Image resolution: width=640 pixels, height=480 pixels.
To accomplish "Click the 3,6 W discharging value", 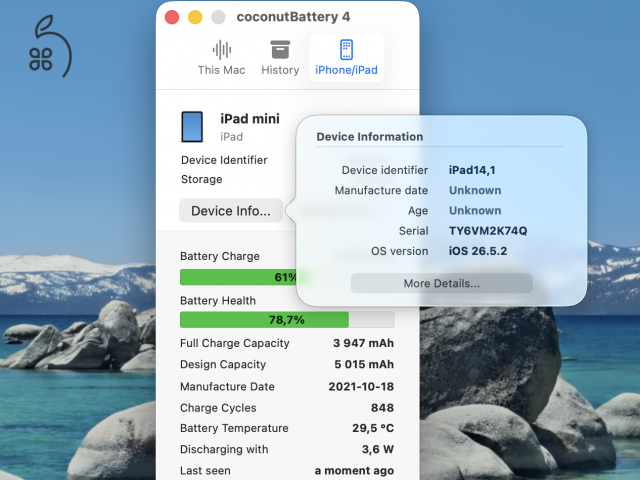I will click(x=378, y=449).
